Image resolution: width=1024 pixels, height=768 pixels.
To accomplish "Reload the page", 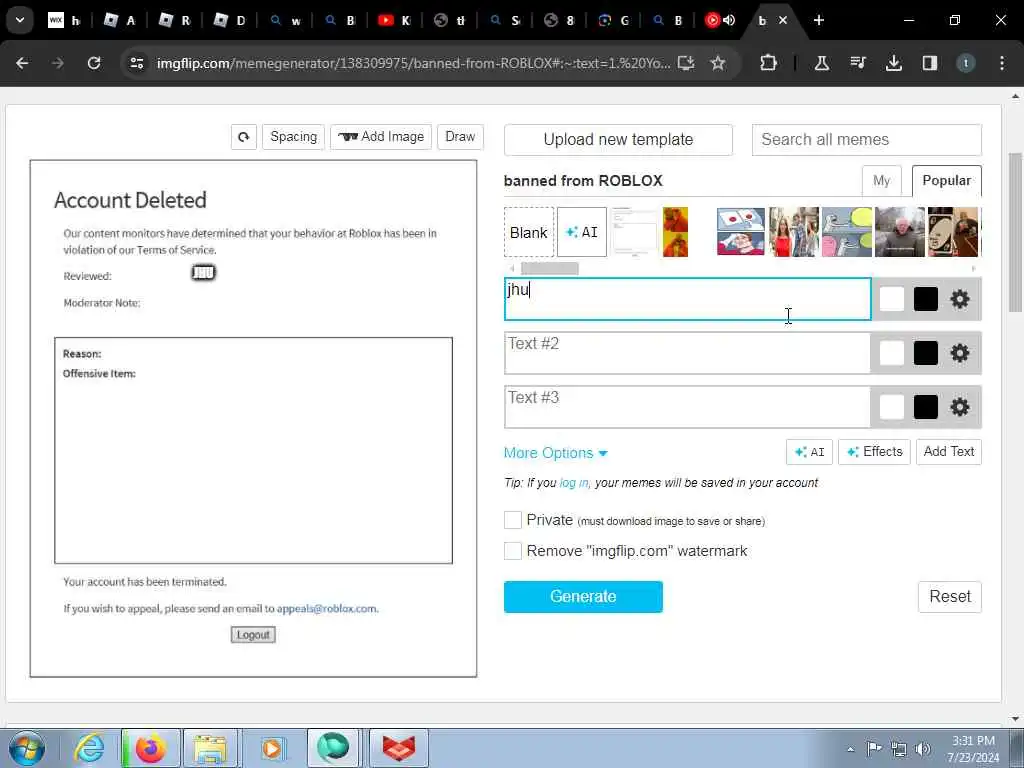I will tap(94, 63).
